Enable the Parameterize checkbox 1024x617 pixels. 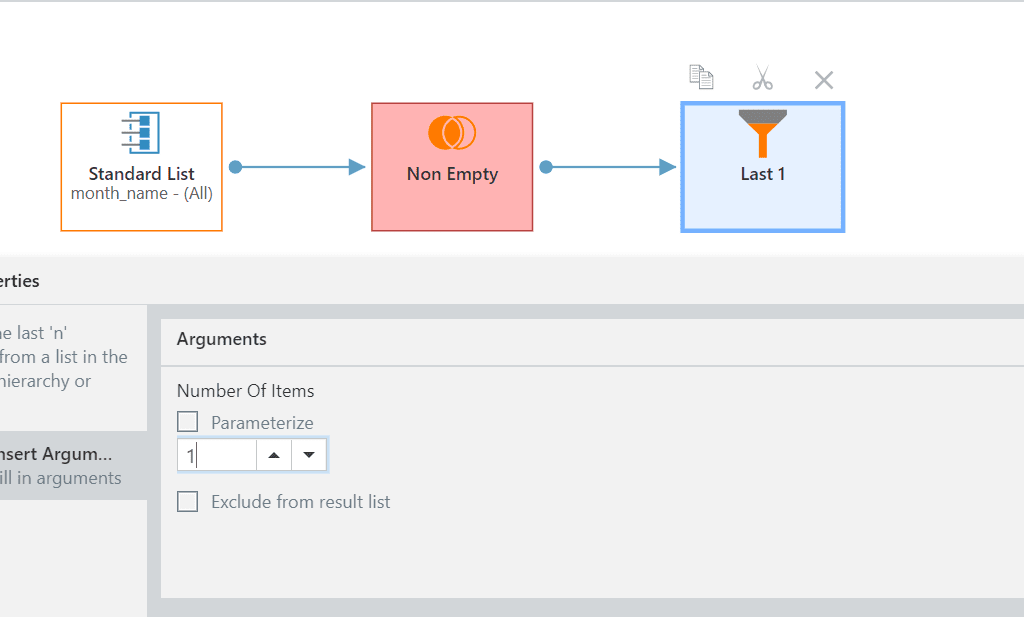pyautogui.click(x=188, y=422)
